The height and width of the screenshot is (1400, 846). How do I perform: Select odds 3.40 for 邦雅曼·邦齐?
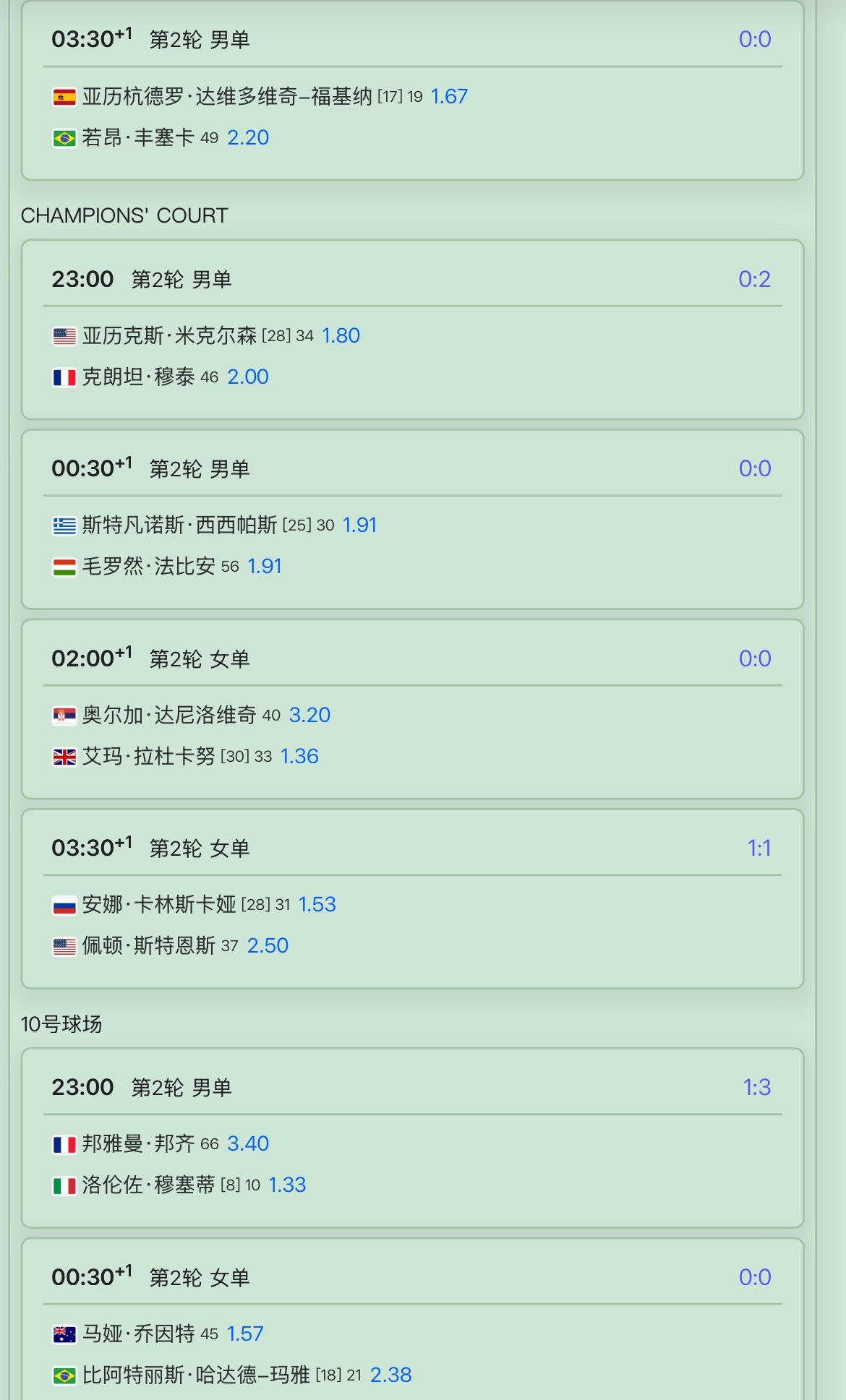tap(248, 1143)
